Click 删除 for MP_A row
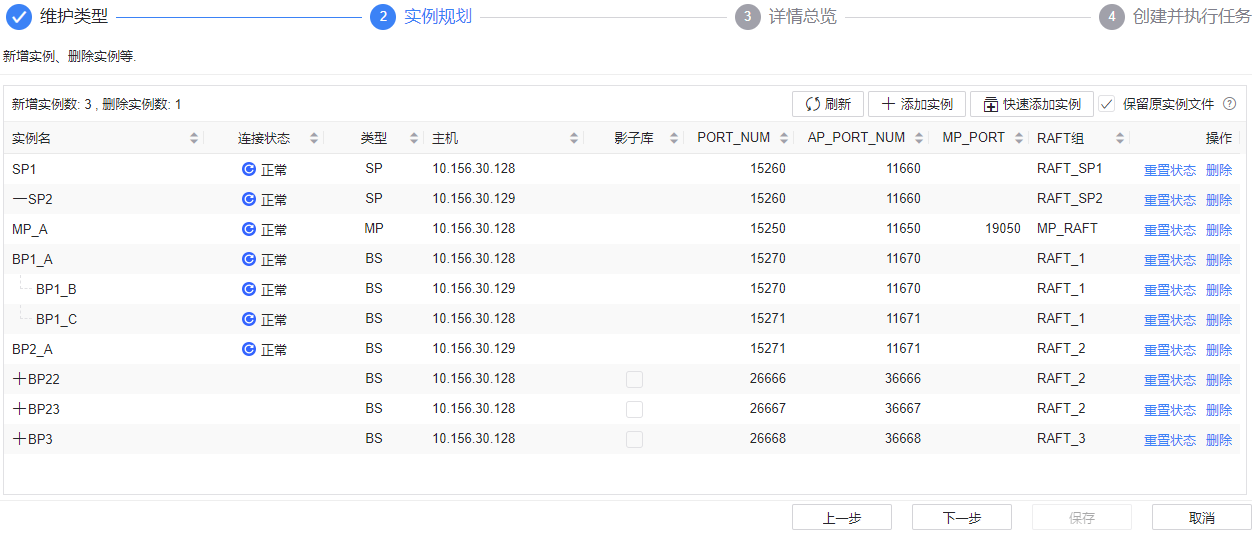The width and height of the screenshot is (1254, 534). click(1219, 230)
